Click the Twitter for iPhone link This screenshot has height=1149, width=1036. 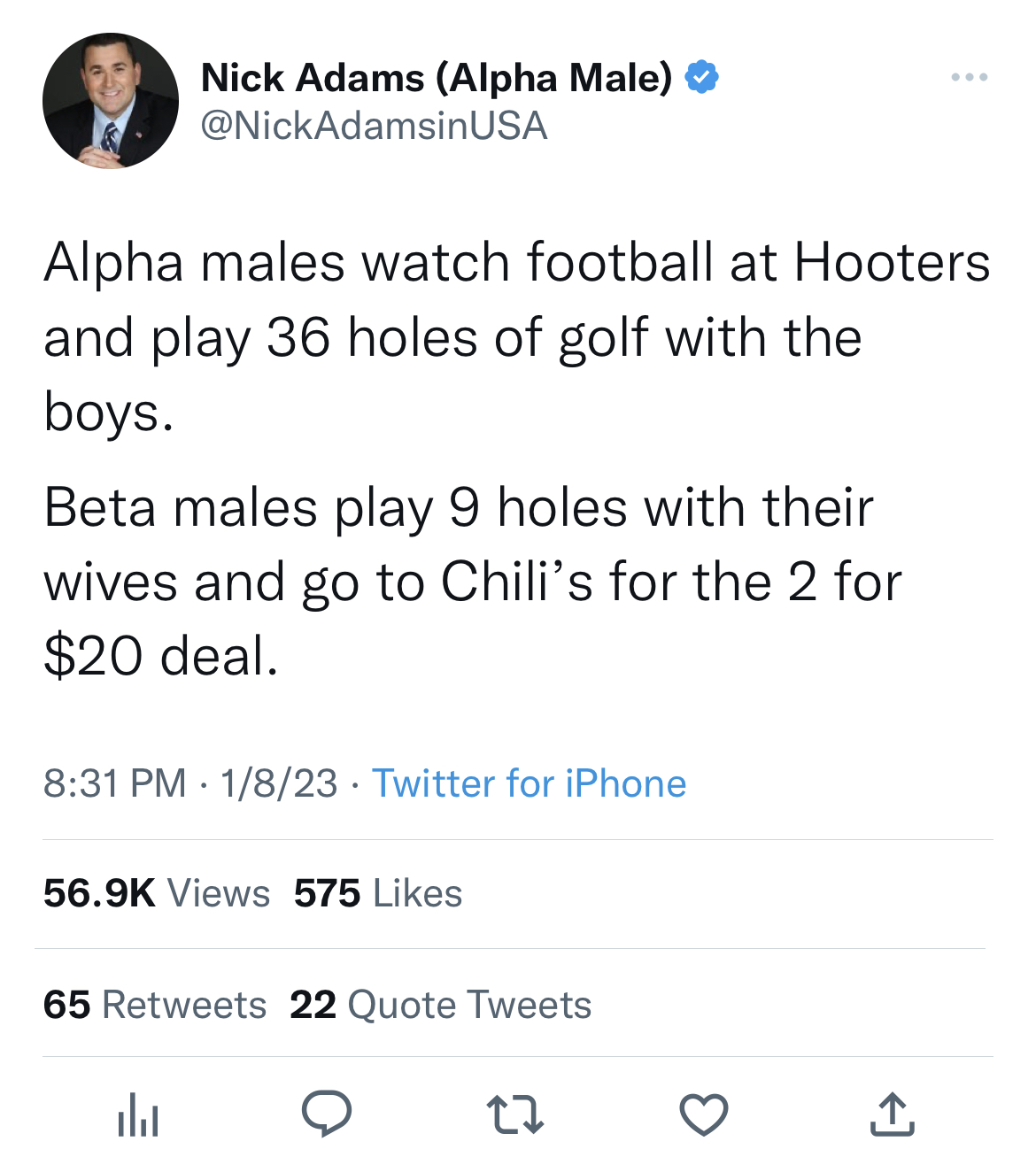529,783
